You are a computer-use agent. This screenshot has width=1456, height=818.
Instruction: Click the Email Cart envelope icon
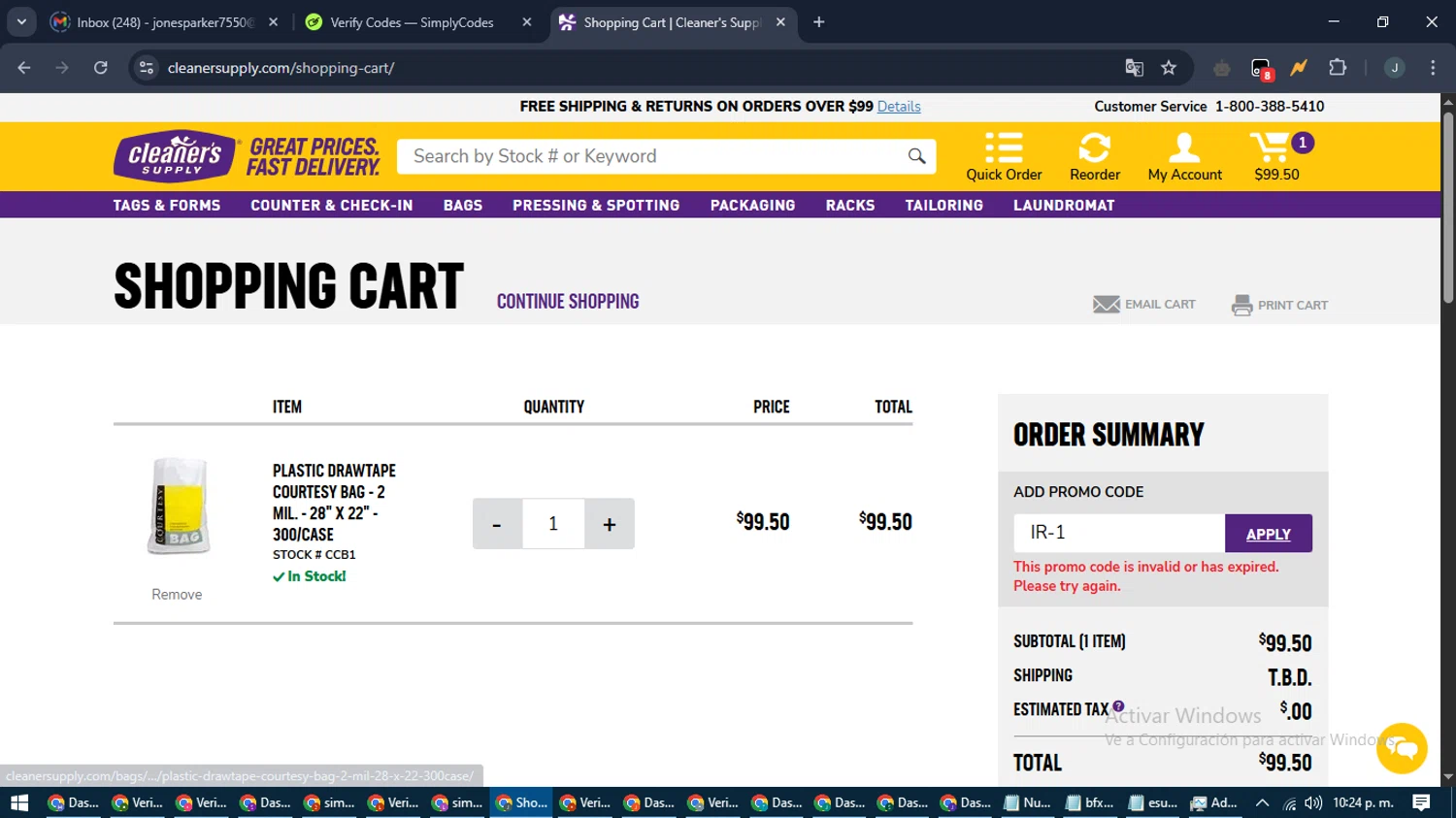point(1107,305)
